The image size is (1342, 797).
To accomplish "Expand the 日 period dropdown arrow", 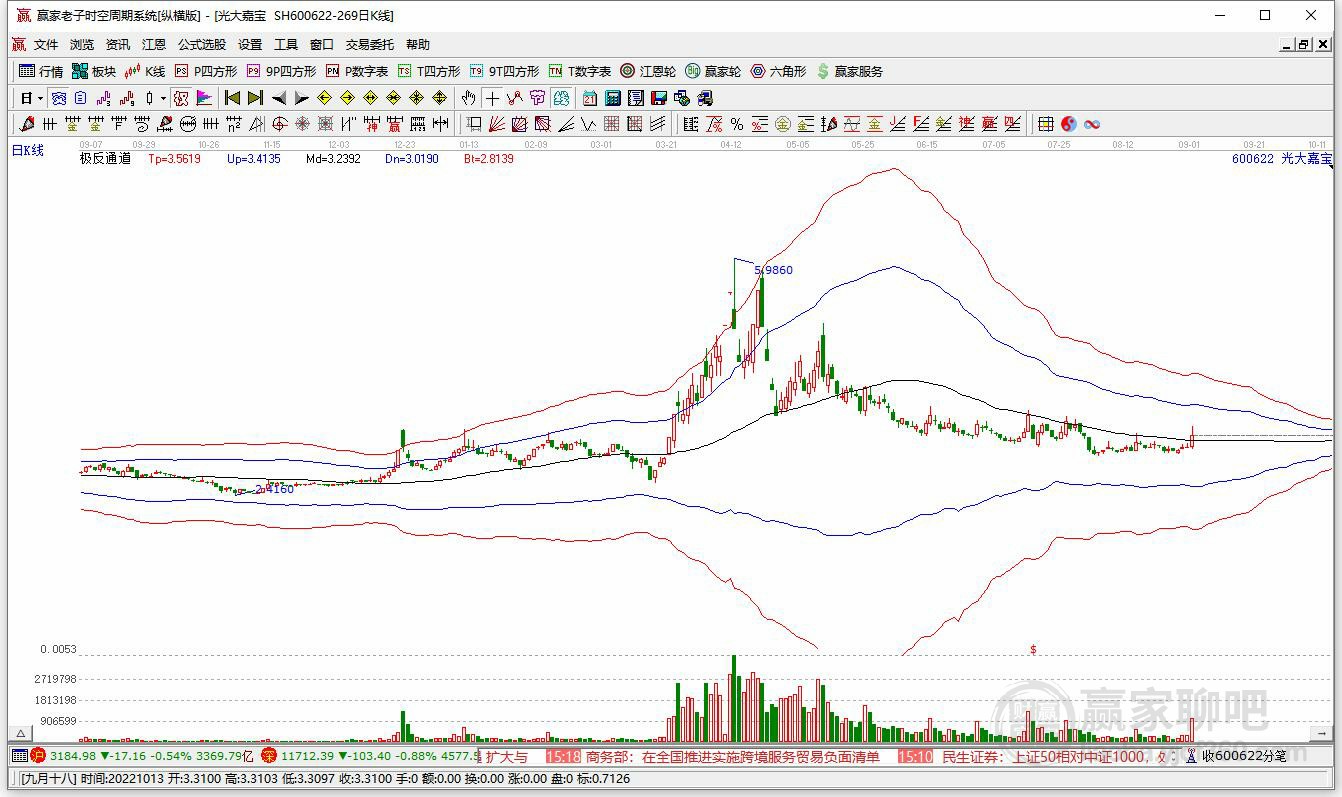I will 40,98.
